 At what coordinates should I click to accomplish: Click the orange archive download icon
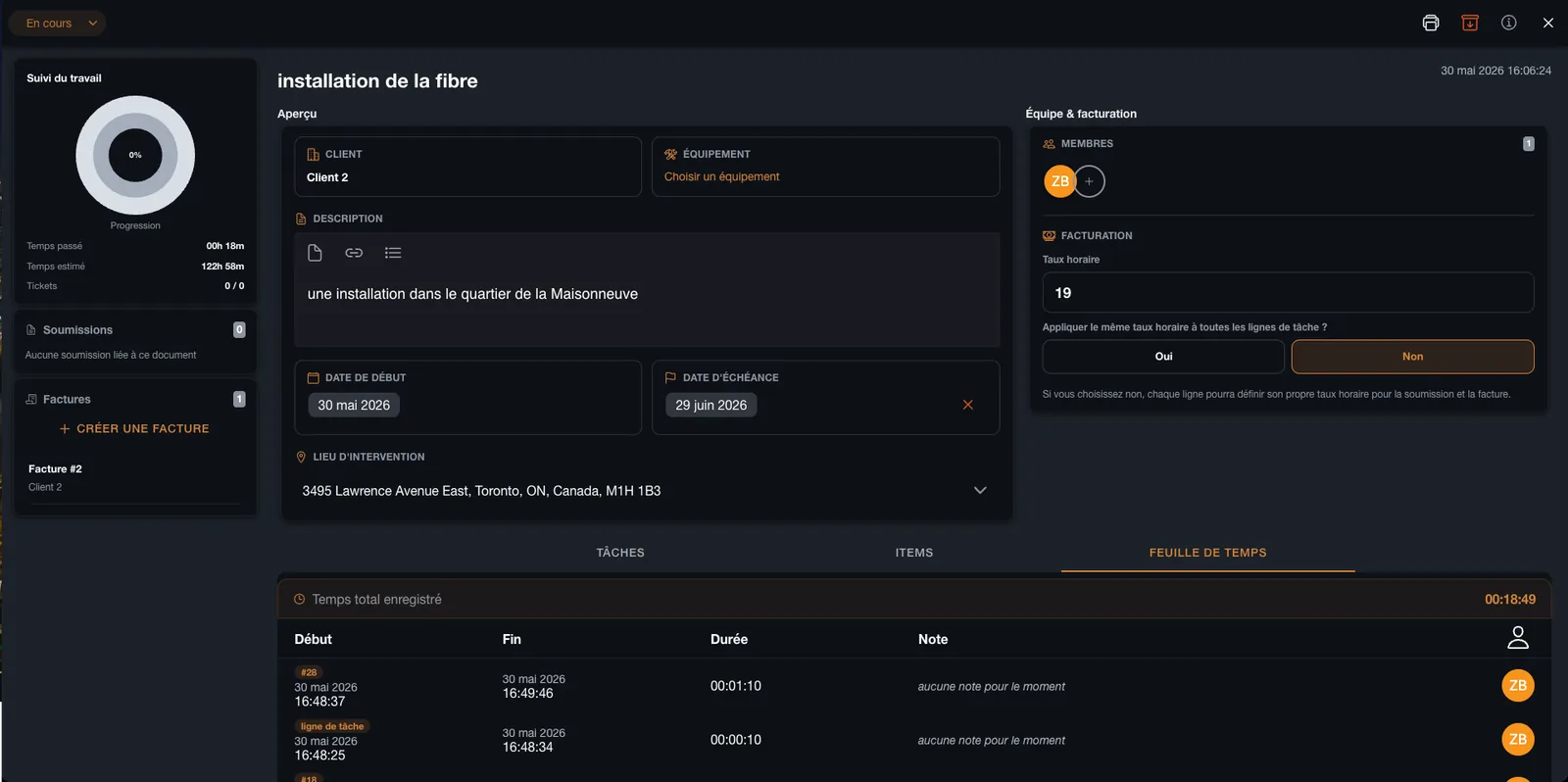tap(1470, 23)
